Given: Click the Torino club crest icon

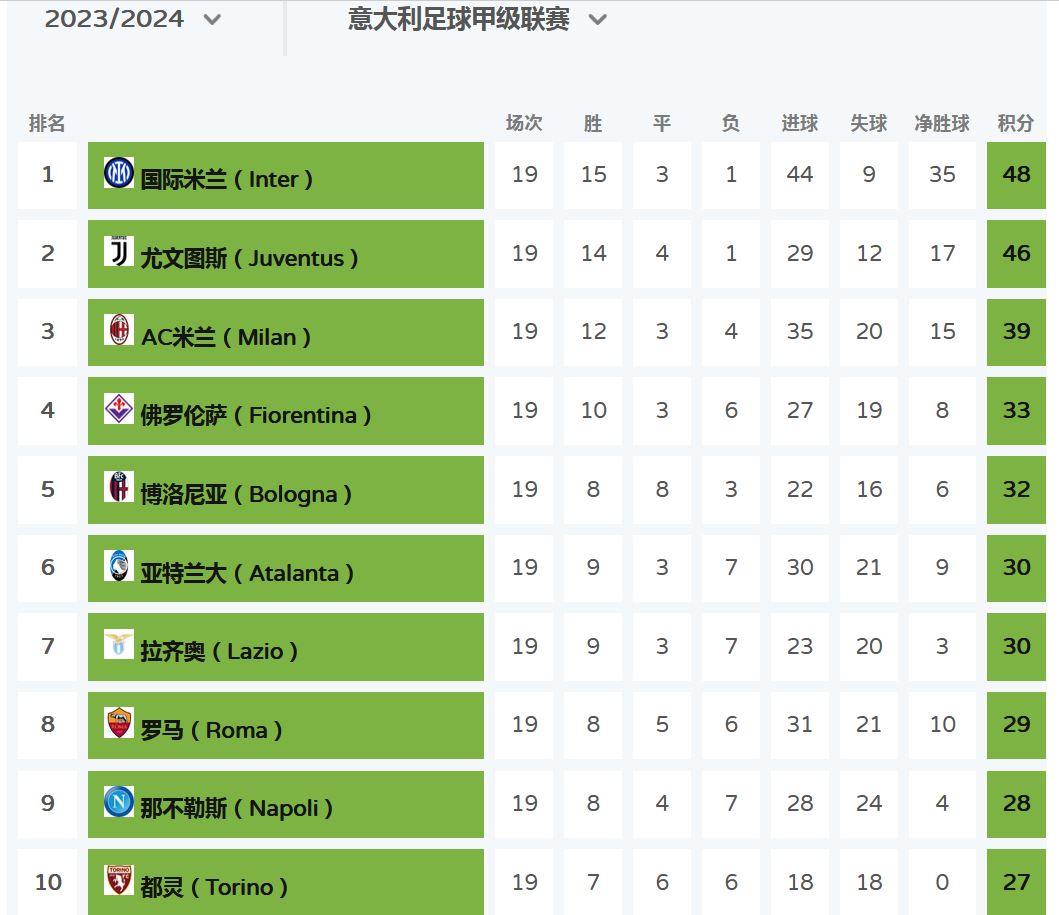Looking at the screenshot, I should coord(119,880).
